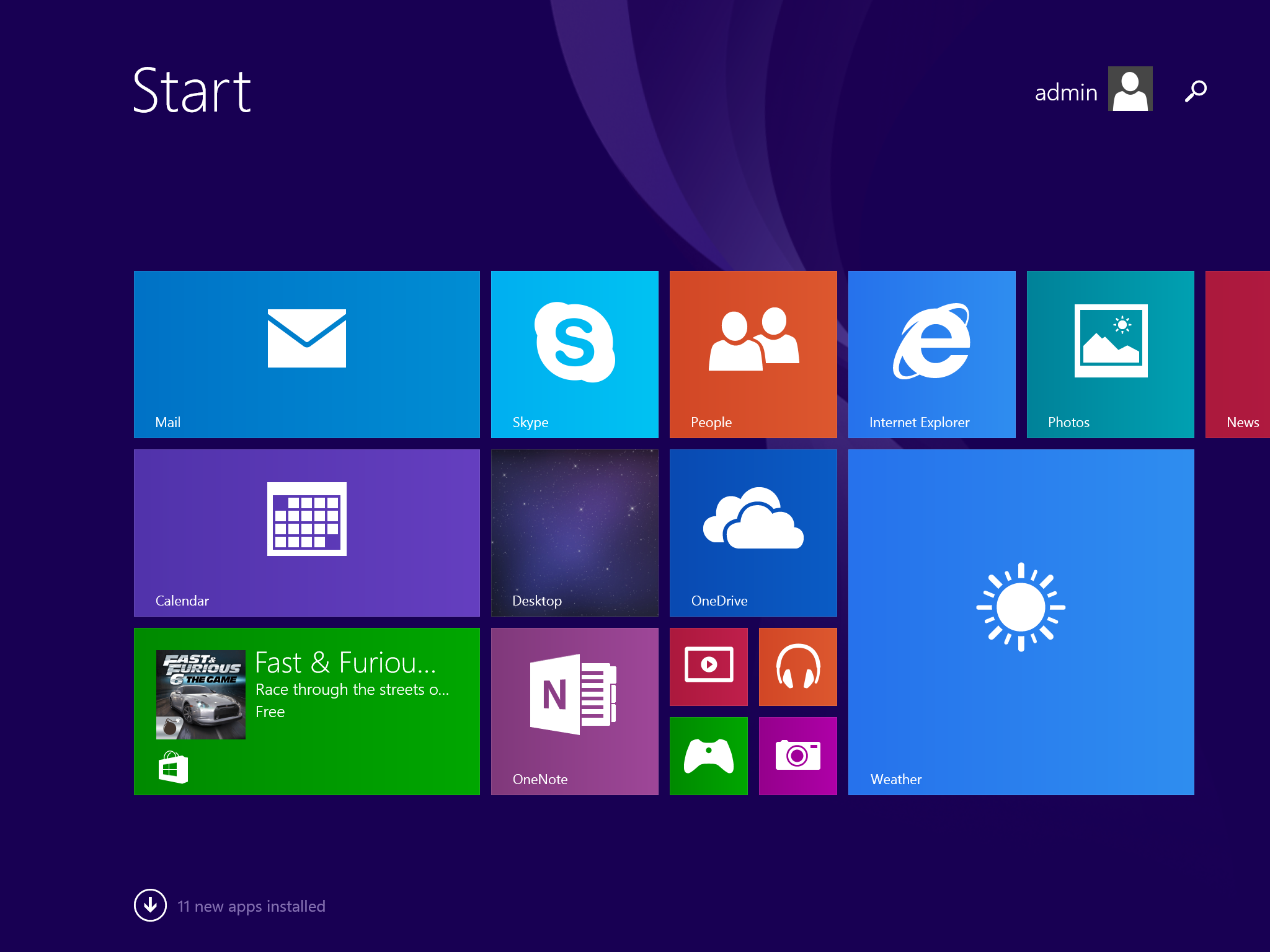Image resolution: width=1270 pixels, height=952 pixels.
Task: Open the Video small tile
Action: click(708, 666)
